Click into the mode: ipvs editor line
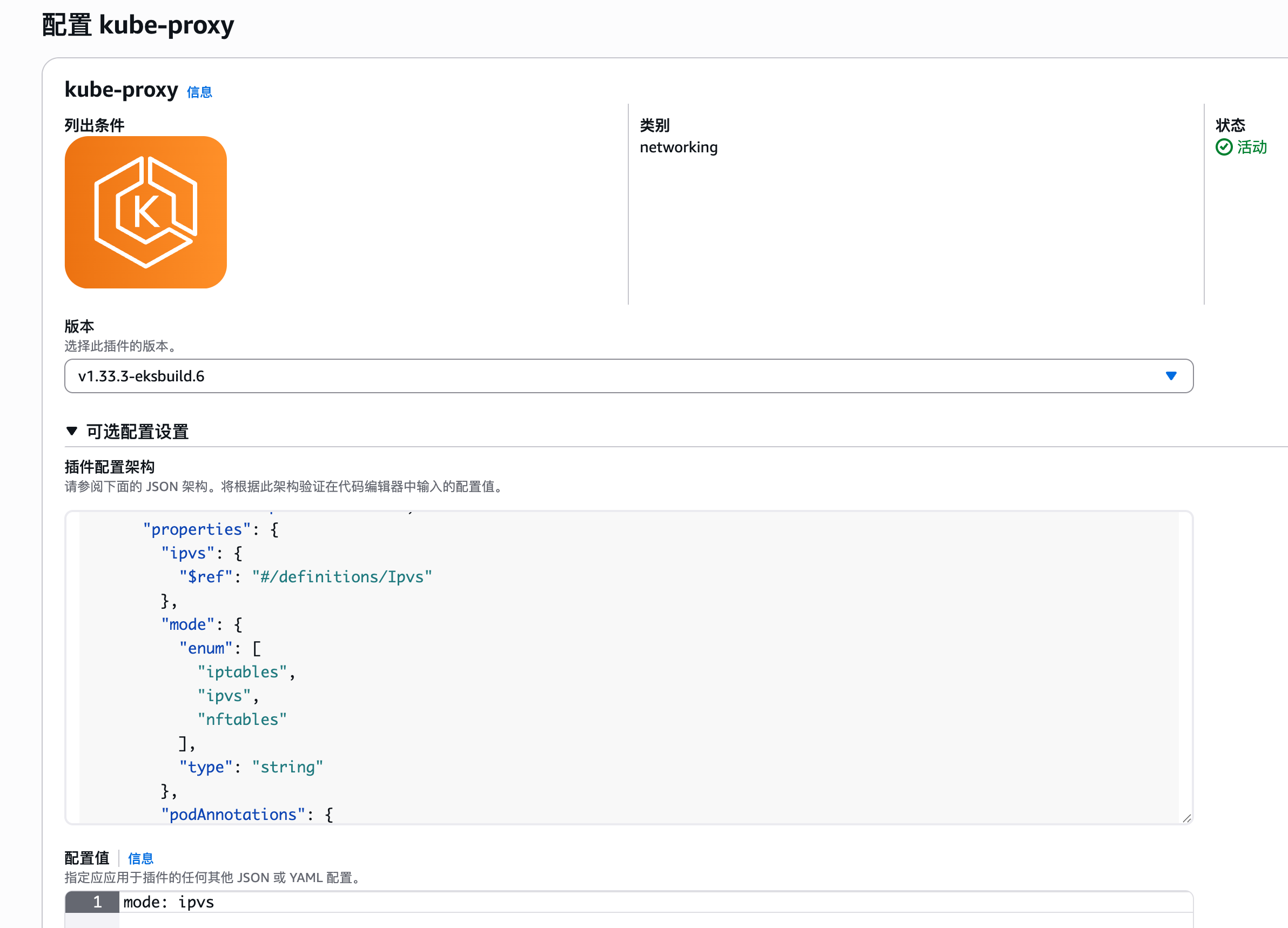This screenshot has height=928, width=1288. coord(169,902)
